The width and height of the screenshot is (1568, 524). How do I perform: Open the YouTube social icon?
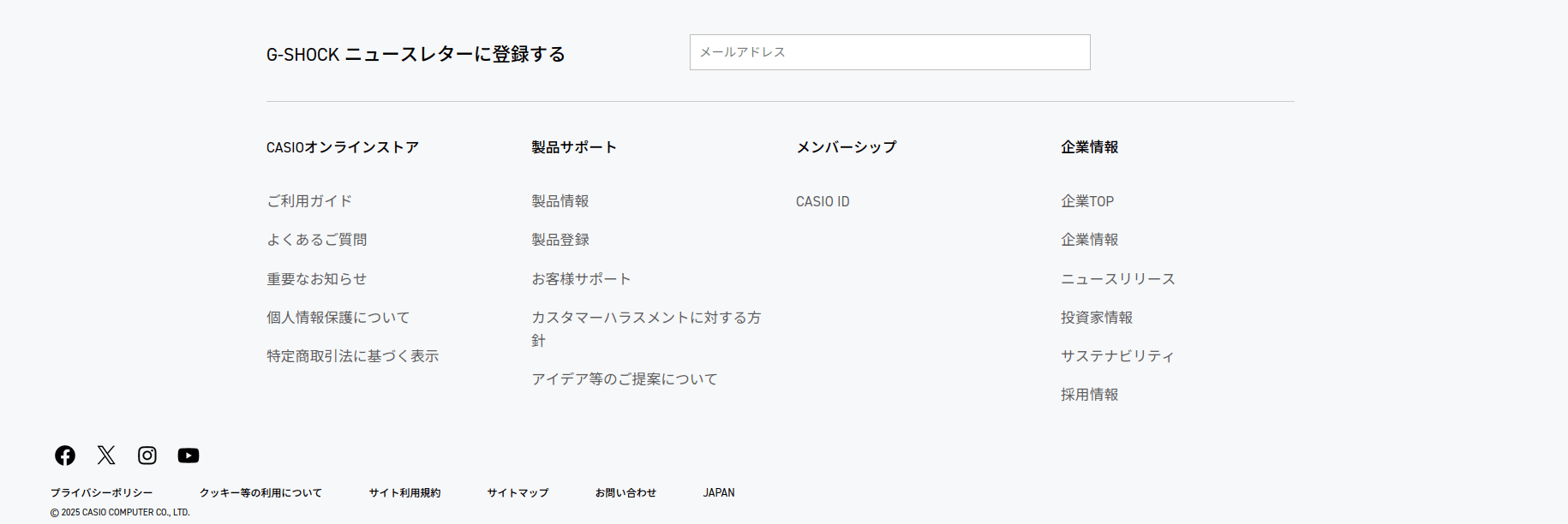tap(189, 456)
